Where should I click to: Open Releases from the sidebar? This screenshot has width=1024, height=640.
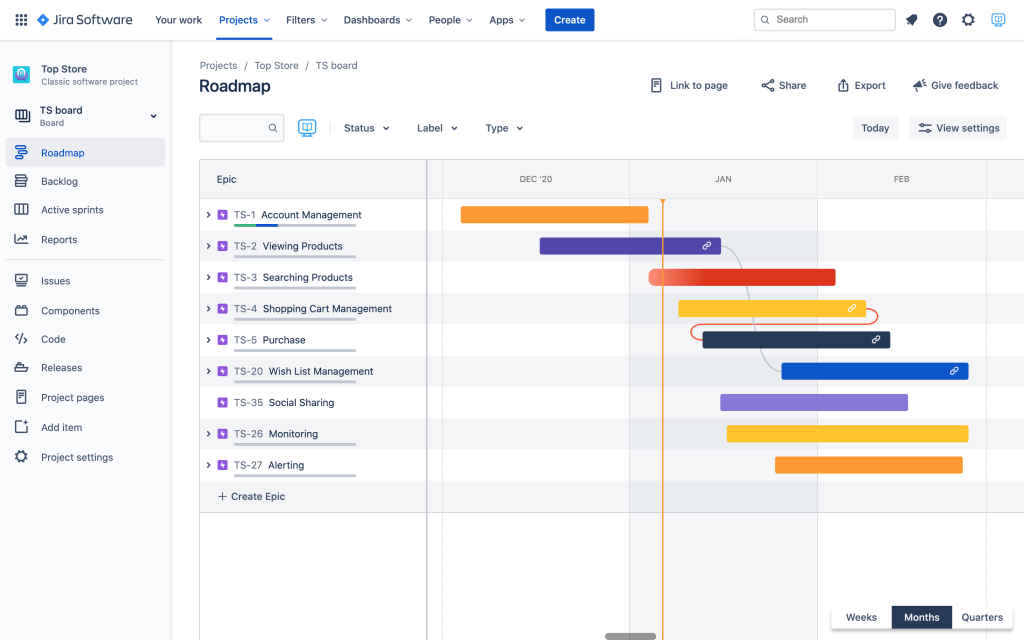(61, 368)
